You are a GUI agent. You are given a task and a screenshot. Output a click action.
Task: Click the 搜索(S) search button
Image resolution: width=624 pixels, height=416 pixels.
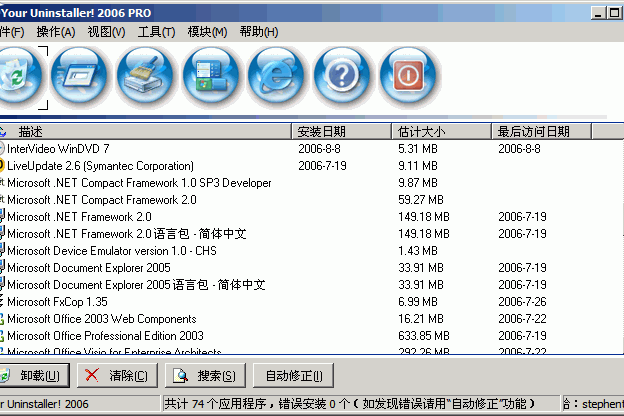click(205, 375)
